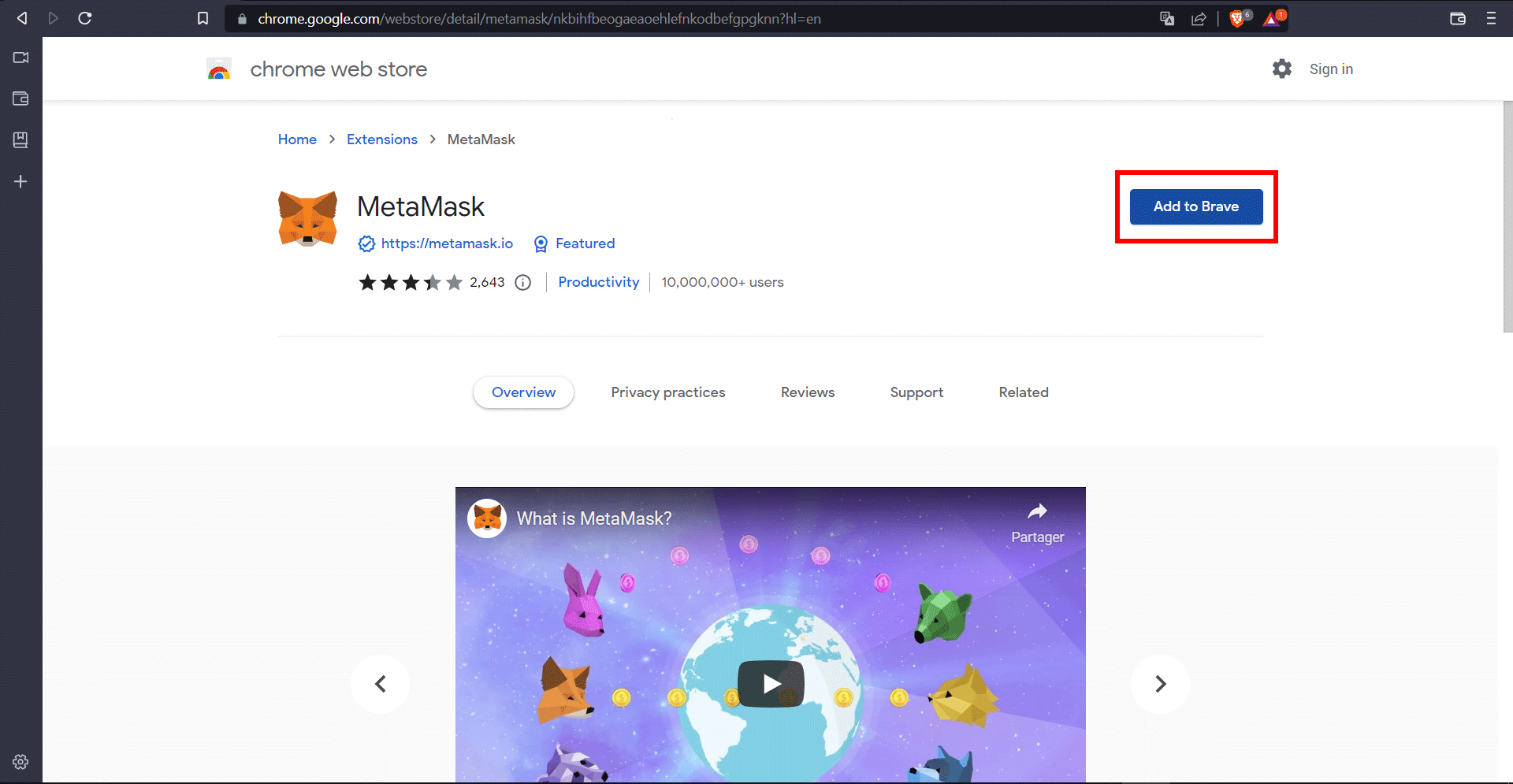Open Brave Talk video icon in sidebar
1513x784 pixels.
(20, 58)
